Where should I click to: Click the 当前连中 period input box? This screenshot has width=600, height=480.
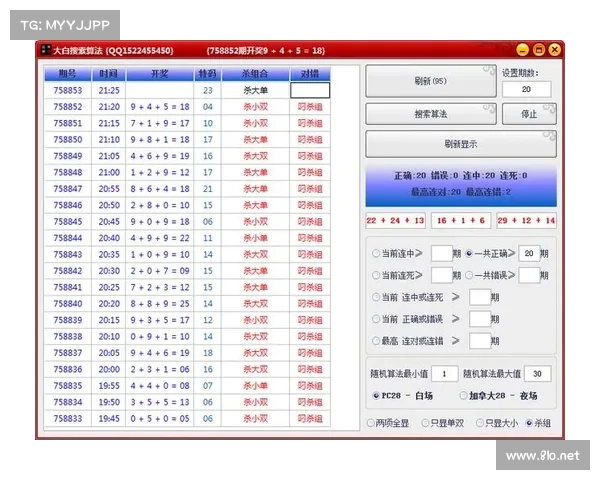point(442,253)
